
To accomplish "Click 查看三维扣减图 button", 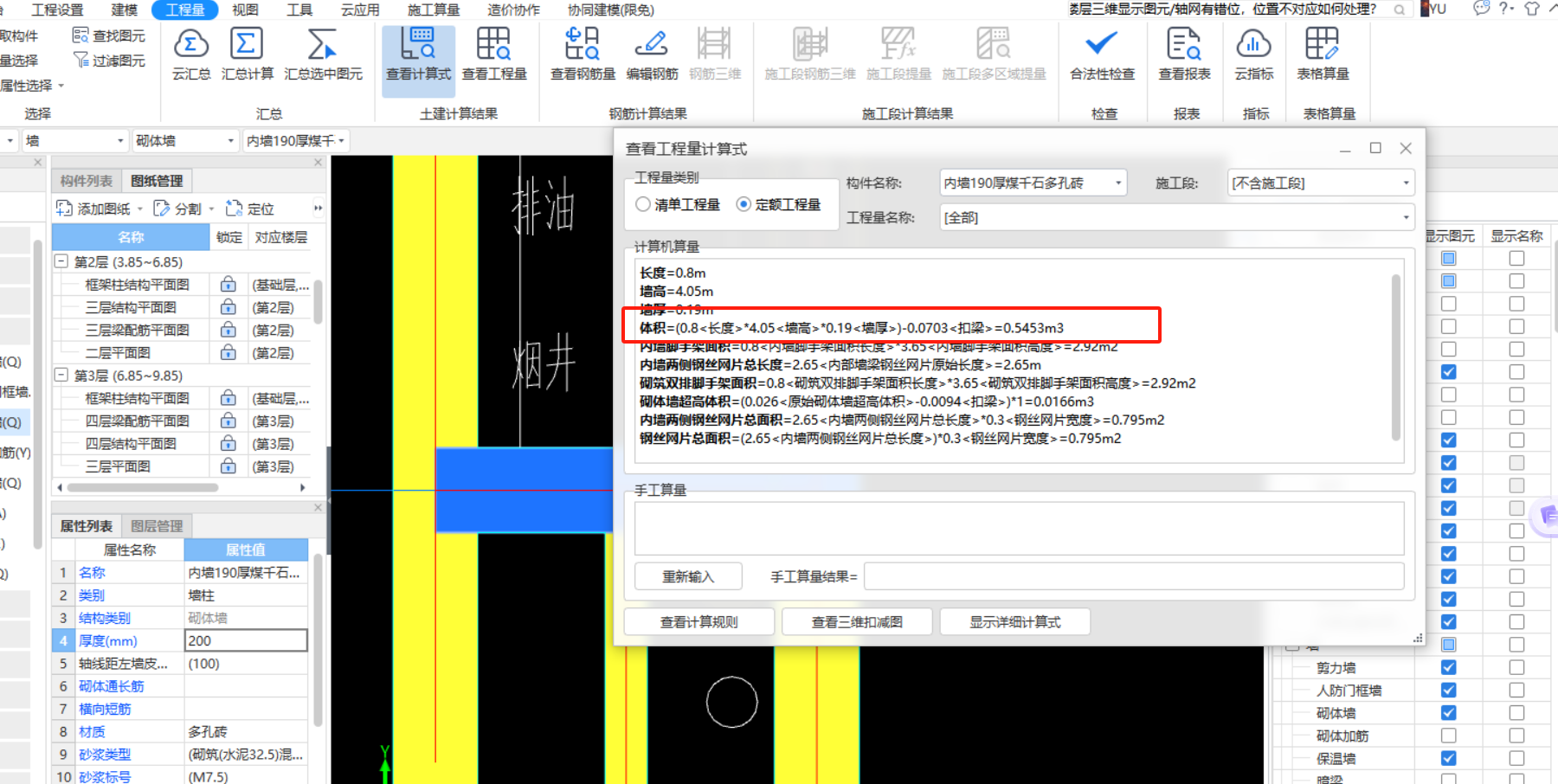I will pos(857,622).
